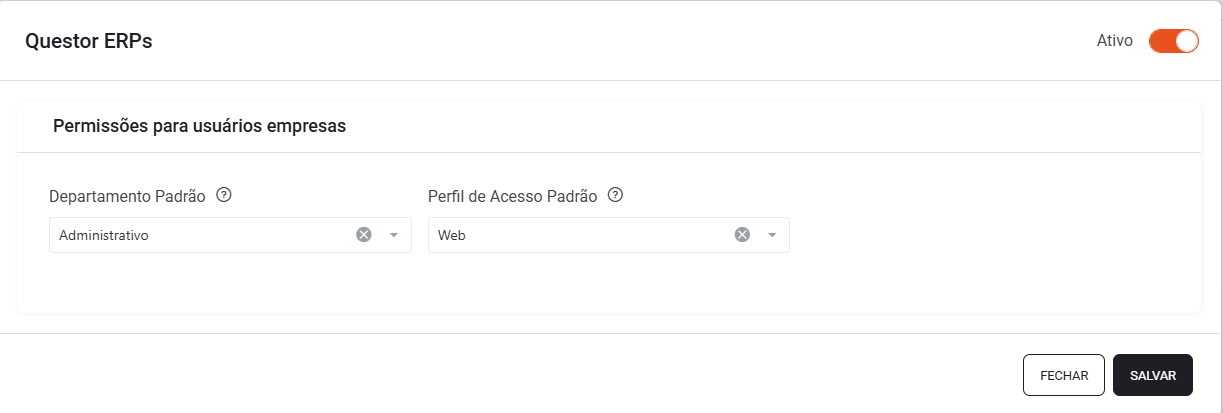Click the Permissões para usuários empresas section header
The height and width of the screenshot is (413, 1223).
pyautogui.click(x=199, y=126)
